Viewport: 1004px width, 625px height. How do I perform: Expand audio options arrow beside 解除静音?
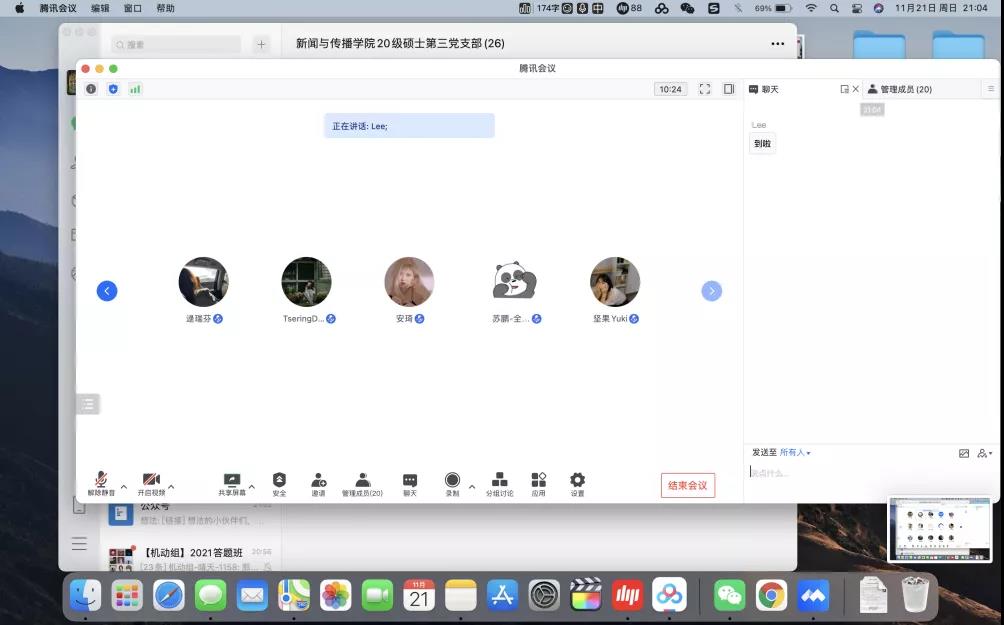point(124,487)
